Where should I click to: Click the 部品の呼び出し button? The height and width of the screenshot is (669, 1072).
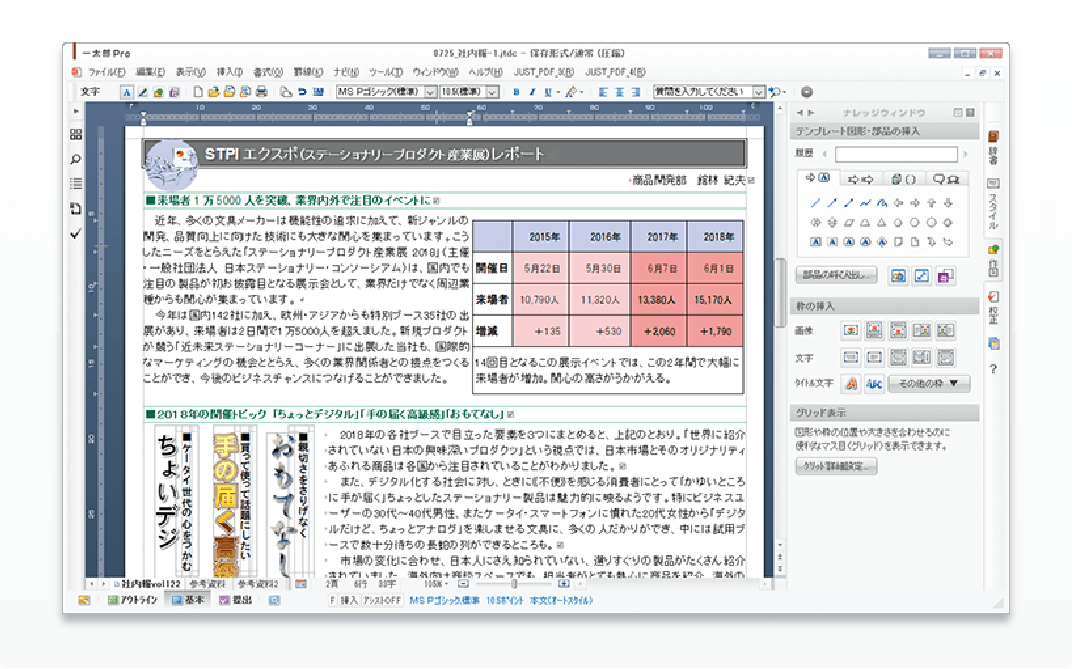click(x=836, y=275)
